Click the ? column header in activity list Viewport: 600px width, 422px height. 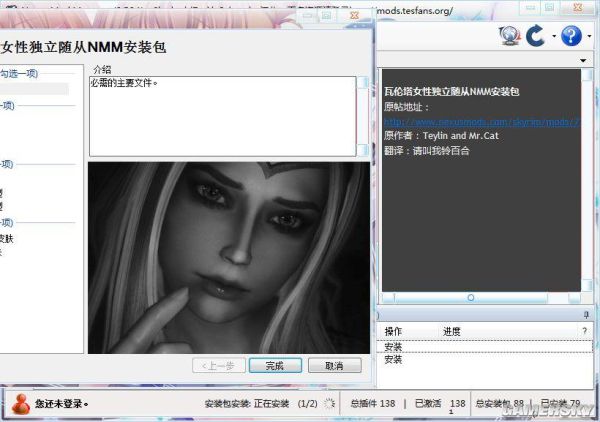[x=584, y=331]
